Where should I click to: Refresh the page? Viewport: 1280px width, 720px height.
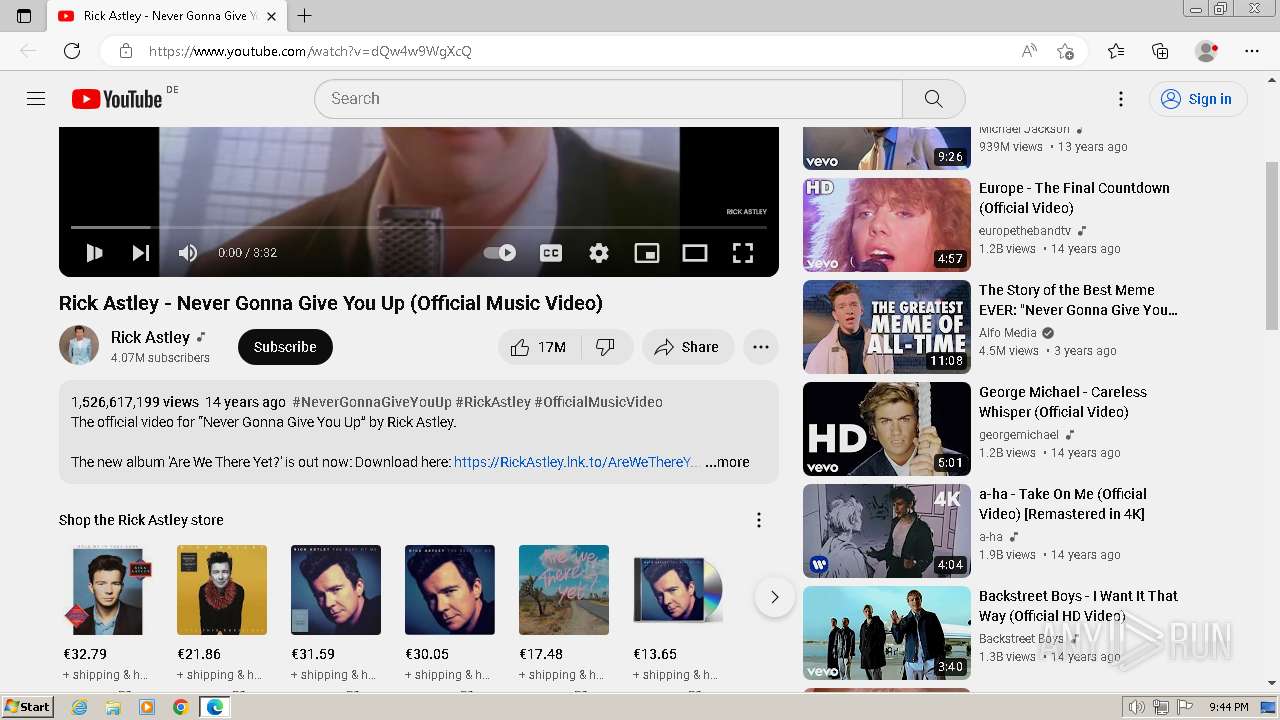click(72, 51)
